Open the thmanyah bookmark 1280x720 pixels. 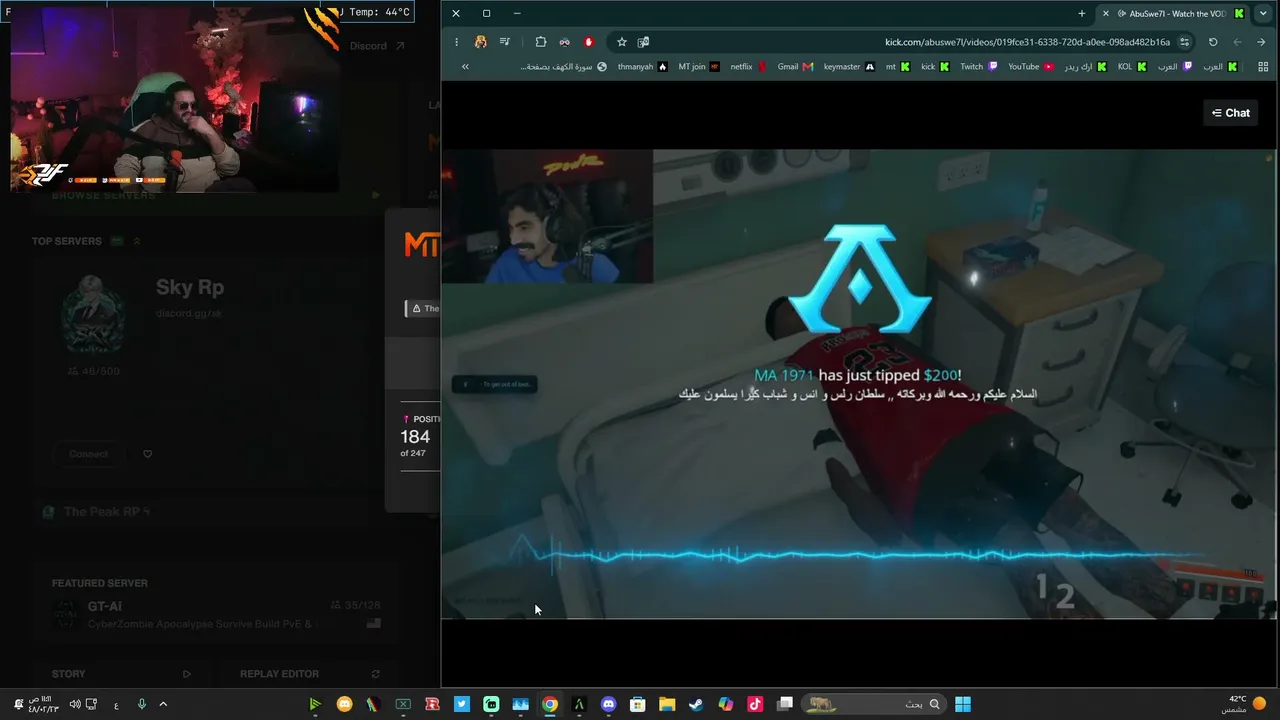[x=642, y=67]
